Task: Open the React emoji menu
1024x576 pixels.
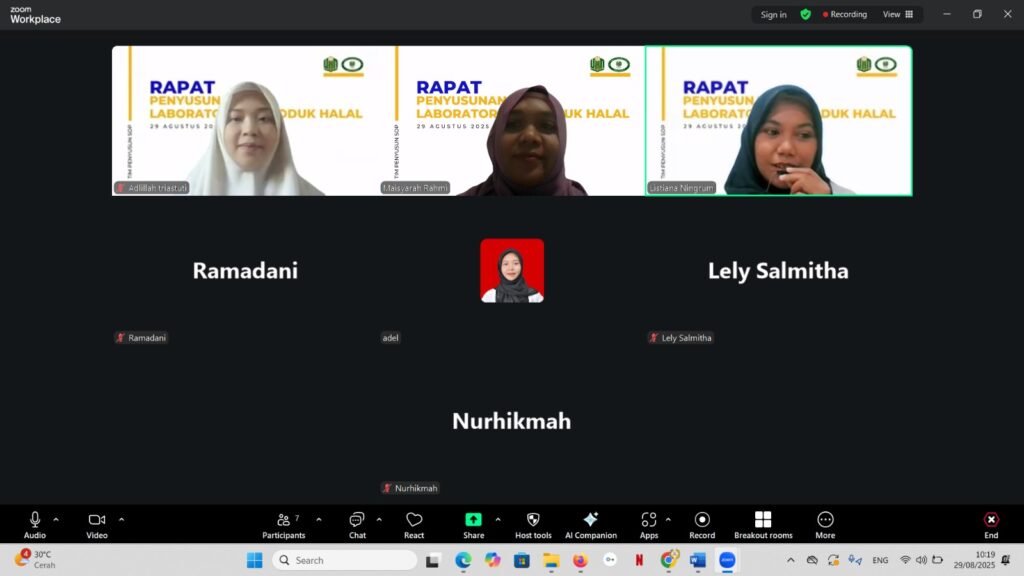Action: click(x=414, y=524)
